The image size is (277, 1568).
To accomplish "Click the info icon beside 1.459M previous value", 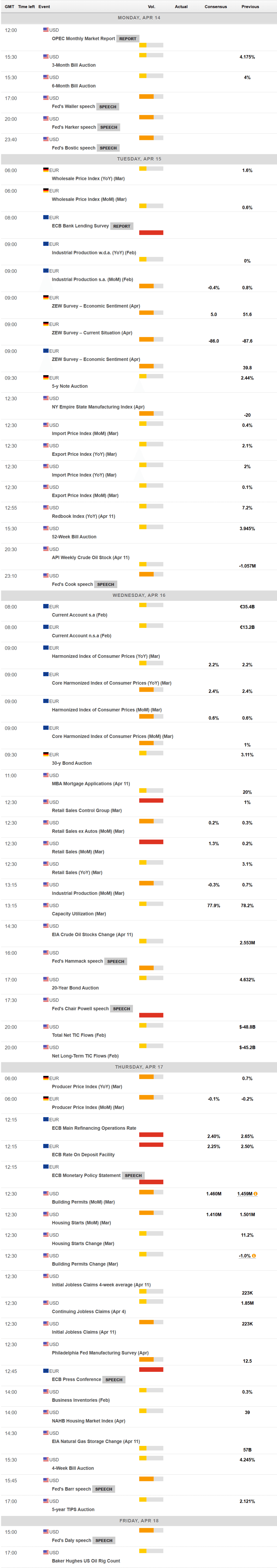I will pyautogui.click(x=256, y=1194).
